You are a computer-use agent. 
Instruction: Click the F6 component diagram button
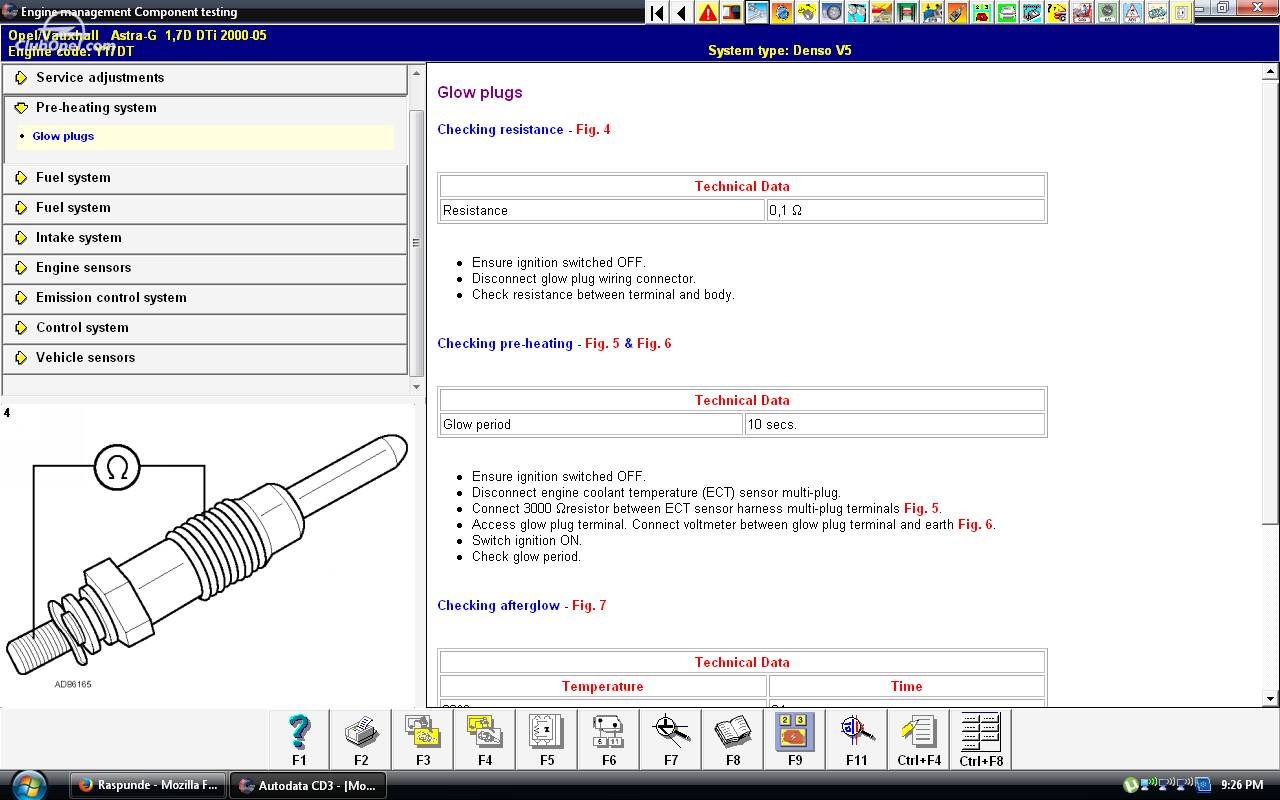tap(609, 740)
